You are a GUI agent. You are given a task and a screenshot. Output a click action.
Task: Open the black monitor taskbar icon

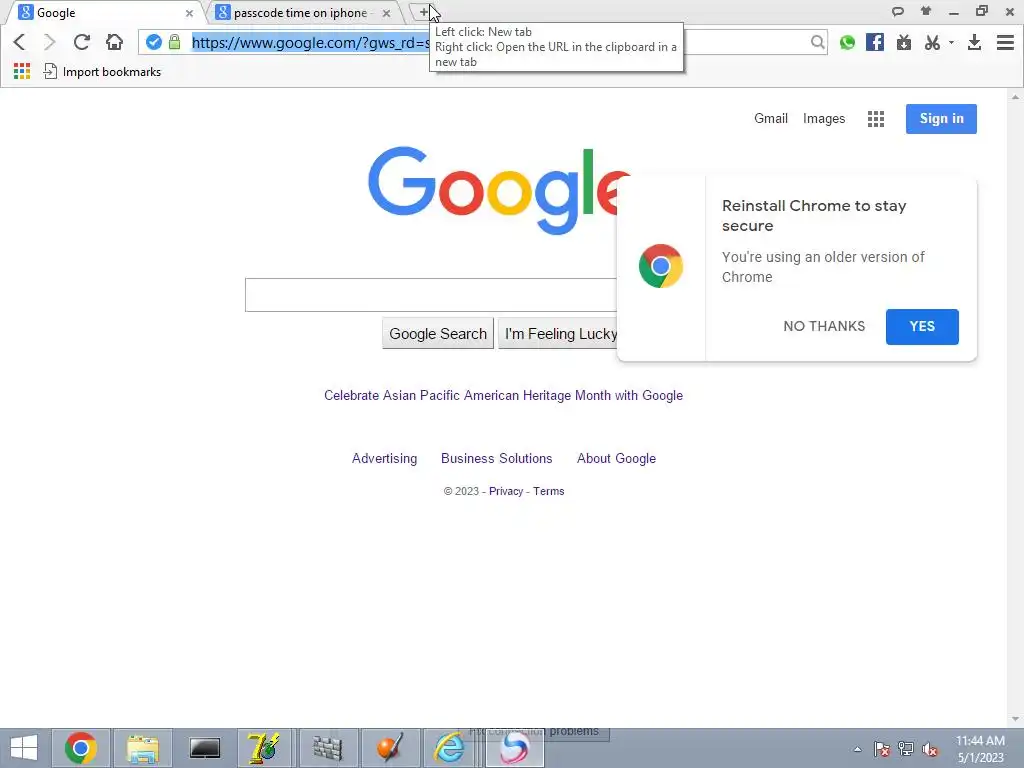(204, 748)
